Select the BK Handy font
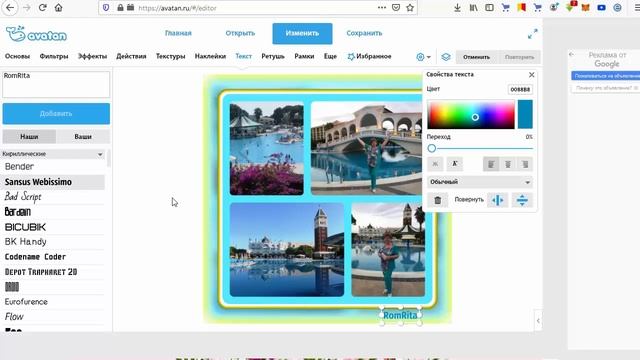This screenshot has height=360, width=640. point(53,242)
